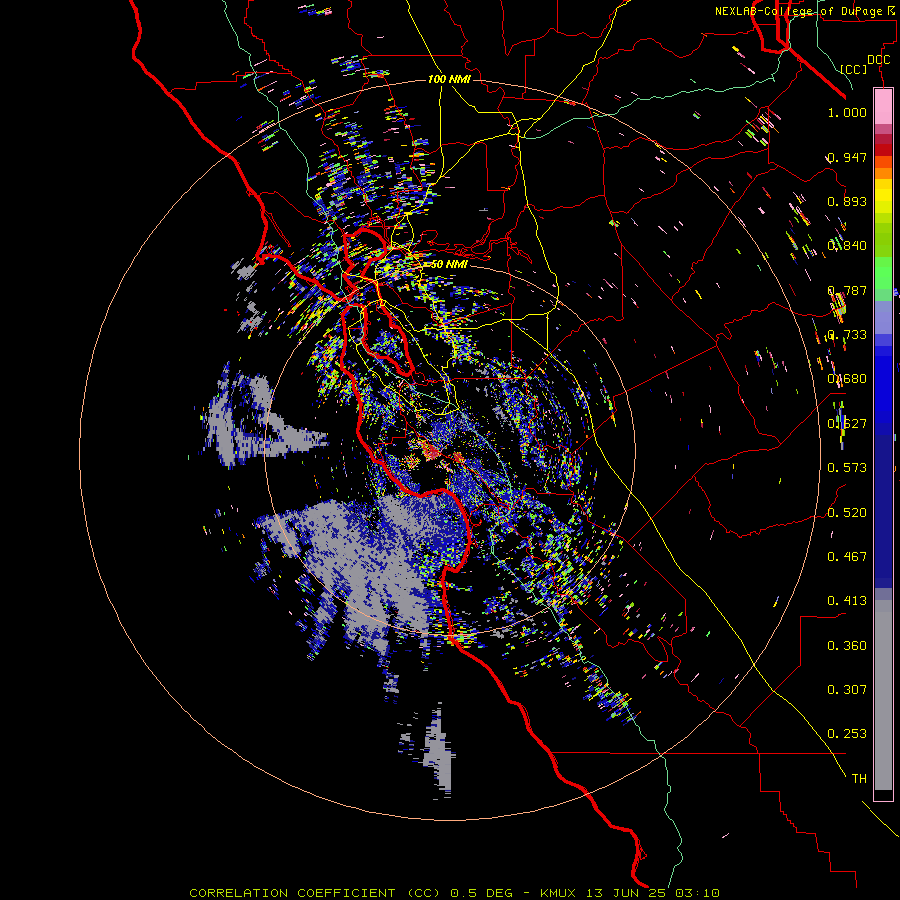Click the 0.680 legend value
The width and height of the screenshot is (900, 900).
[x=847, y=379]
